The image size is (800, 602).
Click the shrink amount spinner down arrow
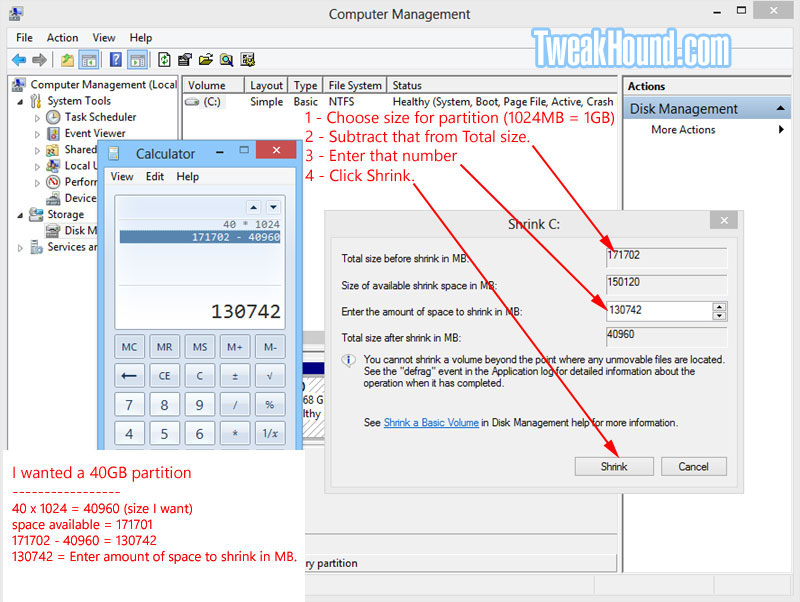(719, 316)
